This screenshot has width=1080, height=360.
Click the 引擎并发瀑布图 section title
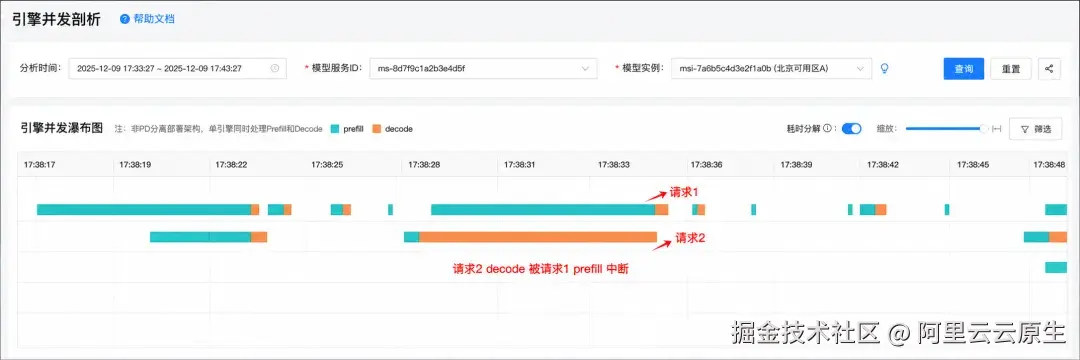(61, 129)
